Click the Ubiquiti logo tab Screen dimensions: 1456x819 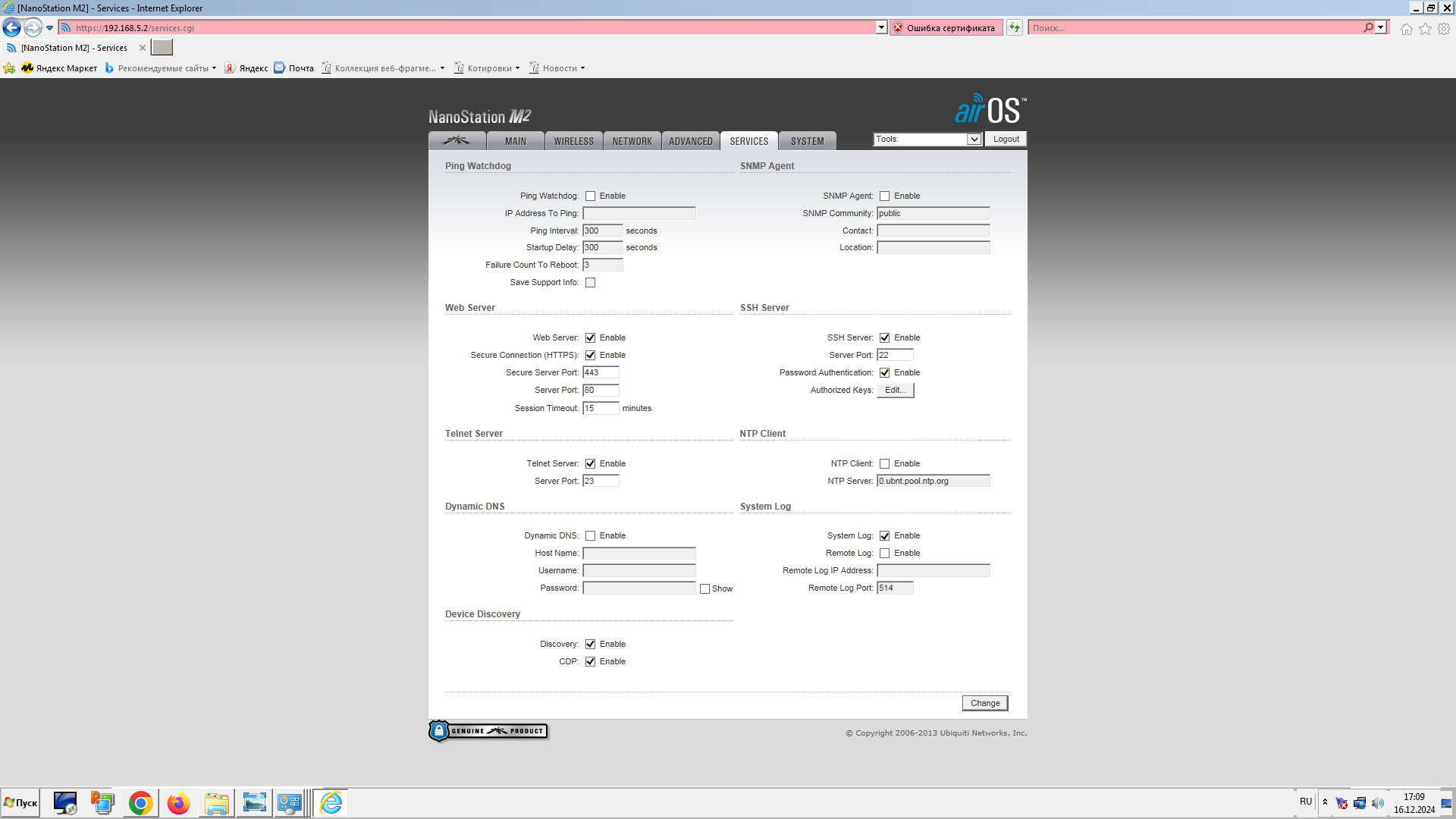point(457,141)
